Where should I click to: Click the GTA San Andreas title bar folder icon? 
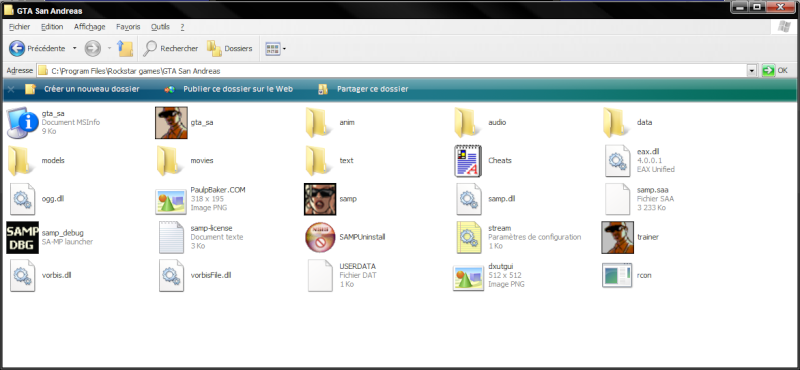click(x=9, y=11)
